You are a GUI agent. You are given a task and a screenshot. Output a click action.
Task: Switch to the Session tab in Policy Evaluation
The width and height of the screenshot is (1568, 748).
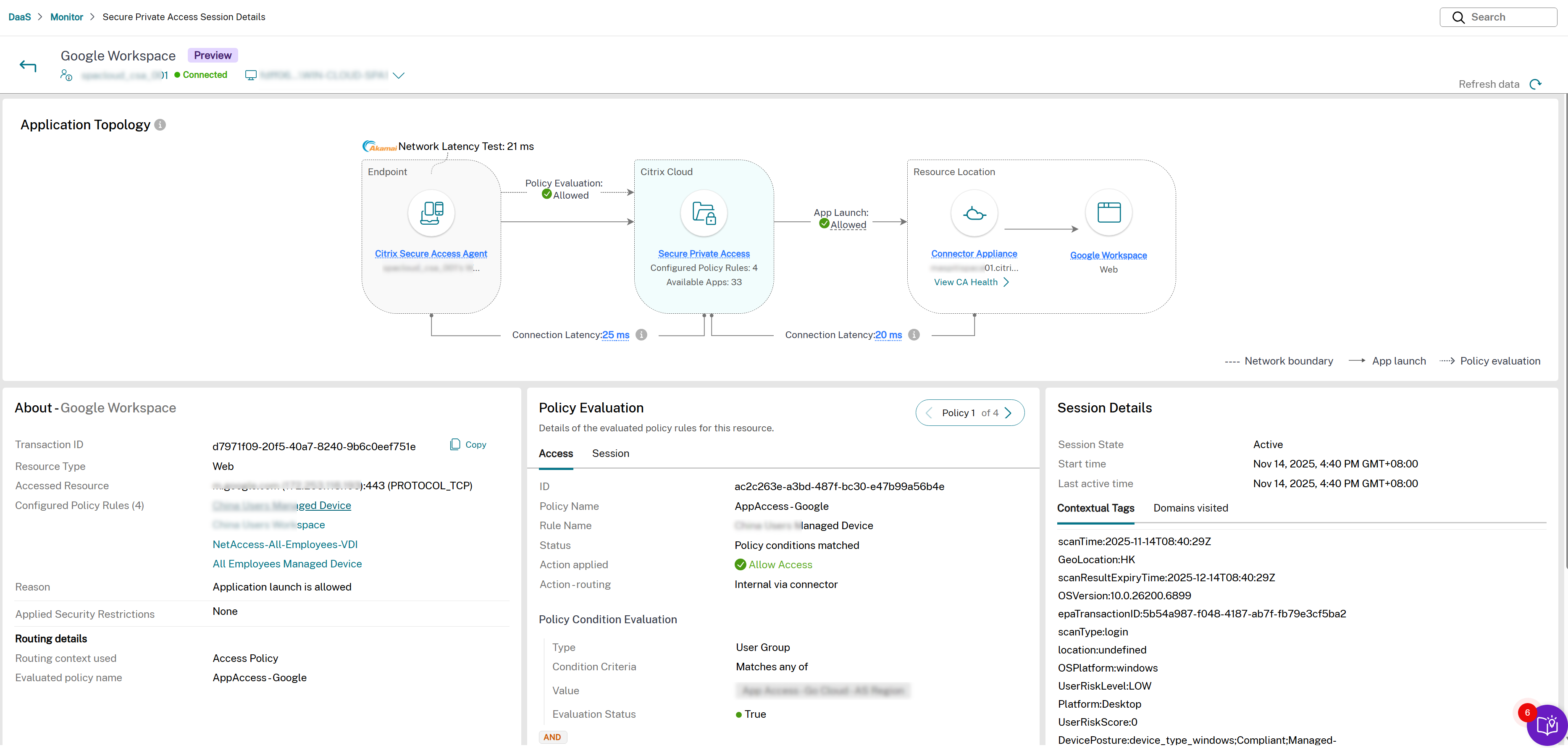610,454
